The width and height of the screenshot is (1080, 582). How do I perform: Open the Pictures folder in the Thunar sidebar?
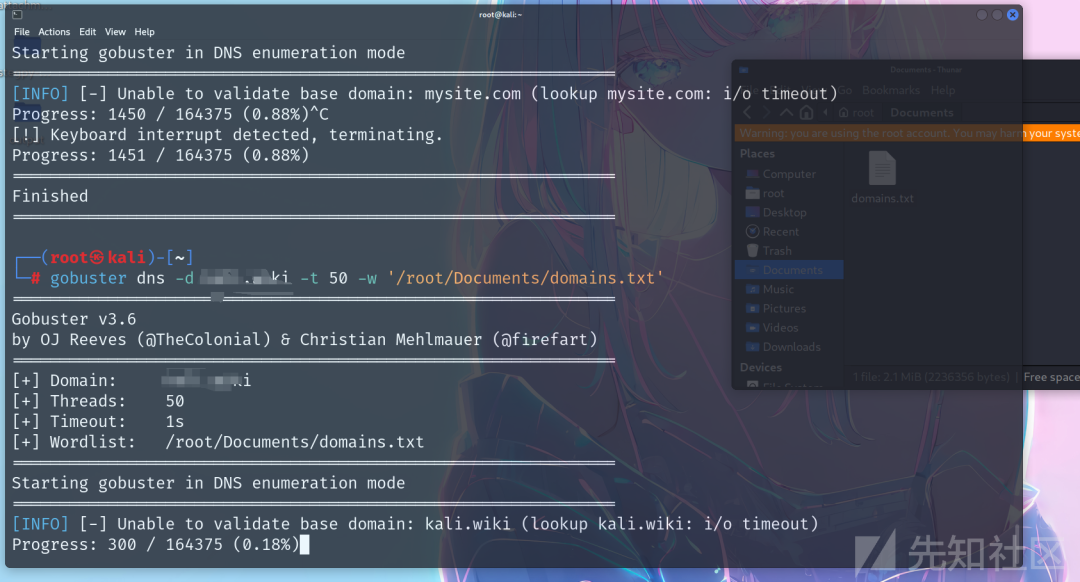point(789,309)
